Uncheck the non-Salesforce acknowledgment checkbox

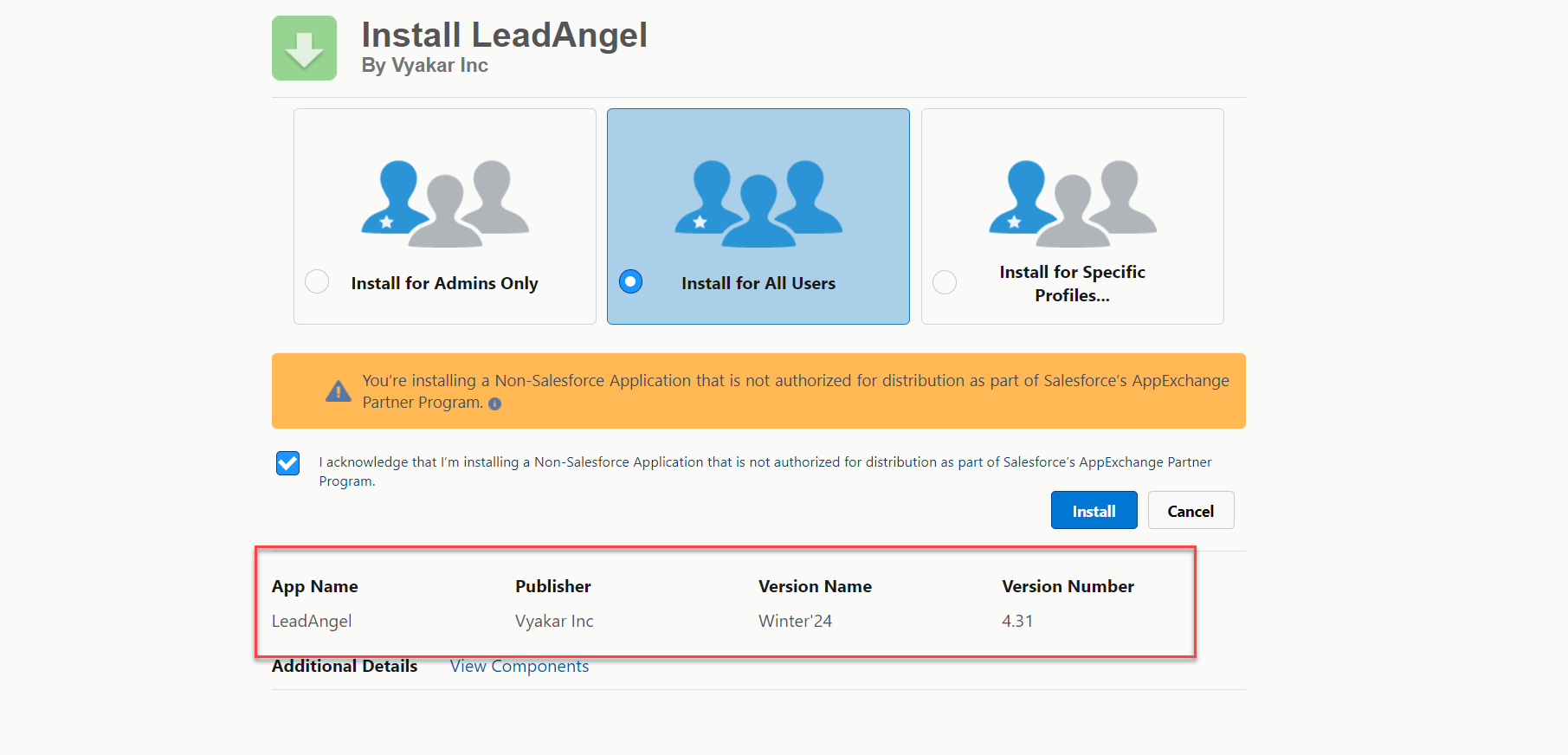click(288, 463)
